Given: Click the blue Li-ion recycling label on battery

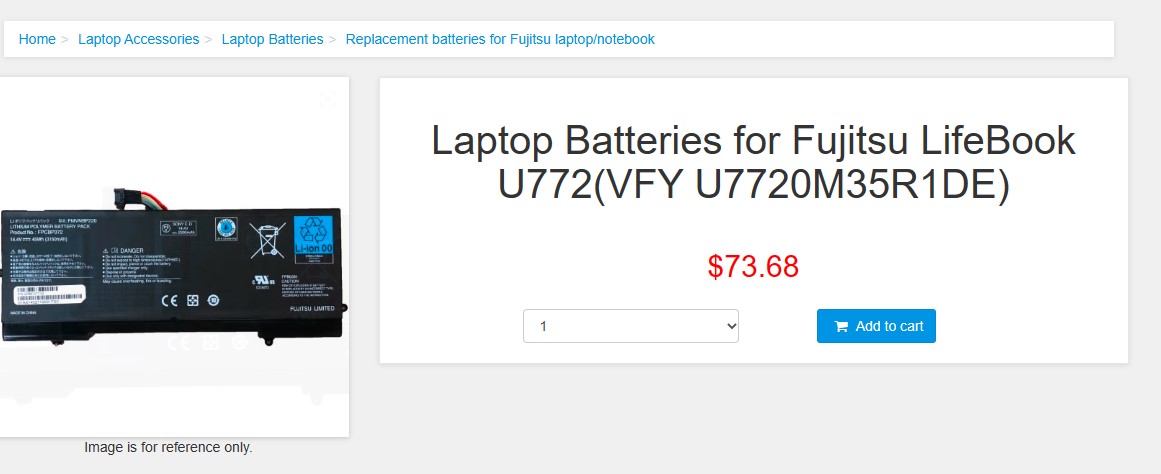Looking at the screenshot, I should [314, 238].
